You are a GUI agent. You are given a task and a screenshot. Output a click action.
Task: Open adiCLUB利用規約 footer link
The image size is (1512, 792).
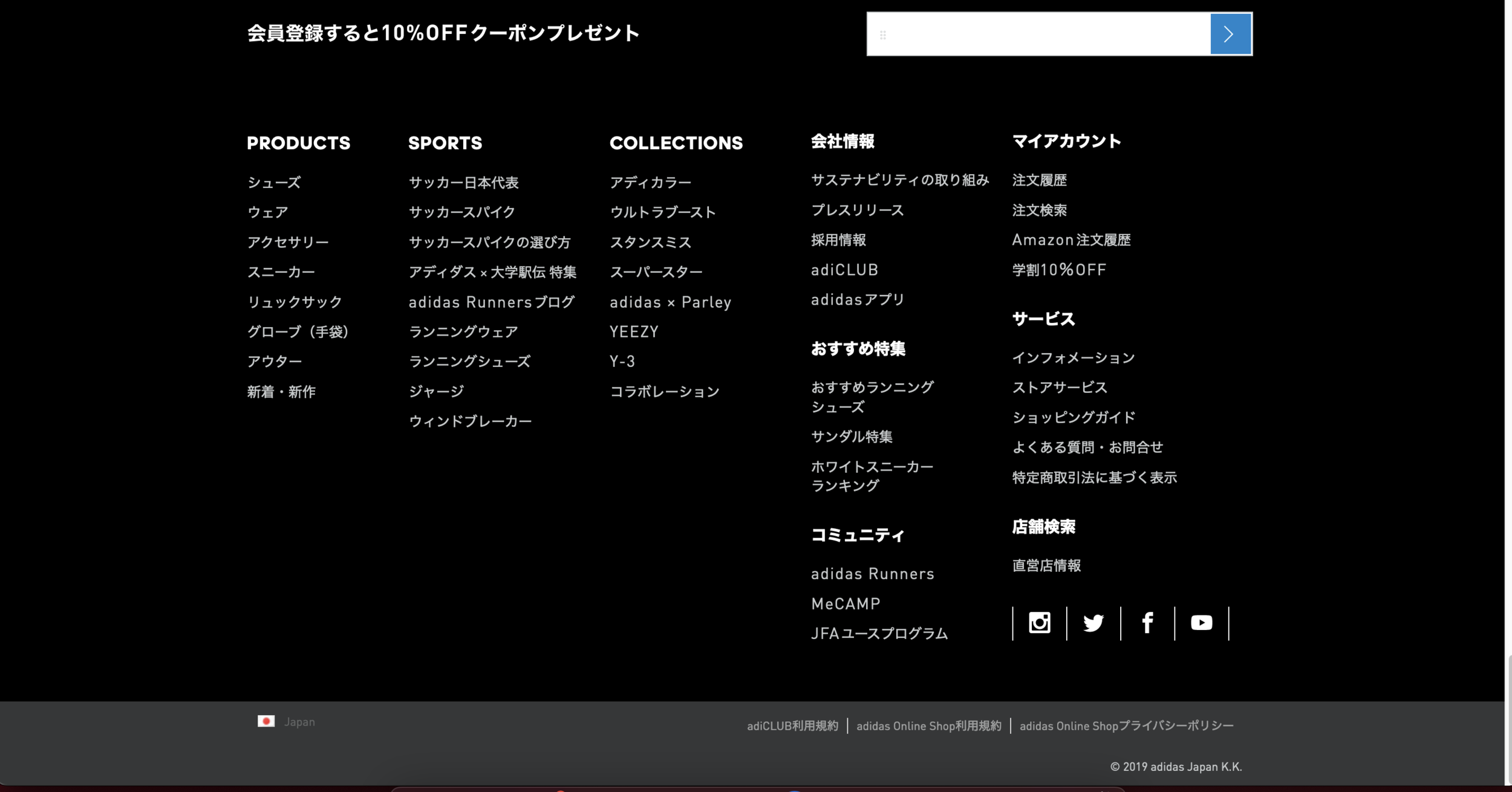coord(792,725)
